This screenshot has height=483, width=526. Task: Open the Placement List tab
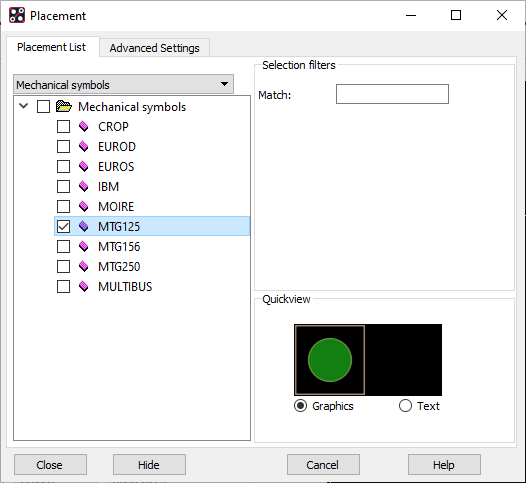[51, 47]
